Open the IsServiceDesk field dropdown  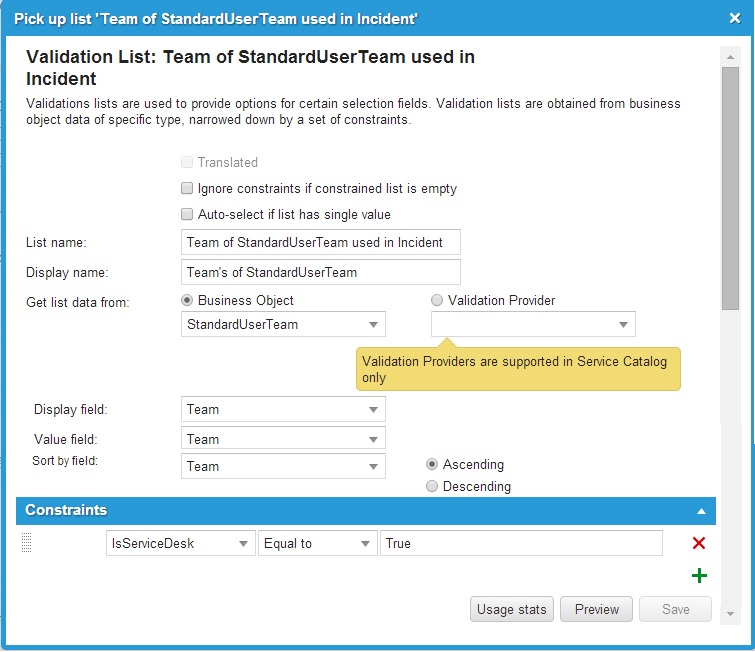click(181, 543)
